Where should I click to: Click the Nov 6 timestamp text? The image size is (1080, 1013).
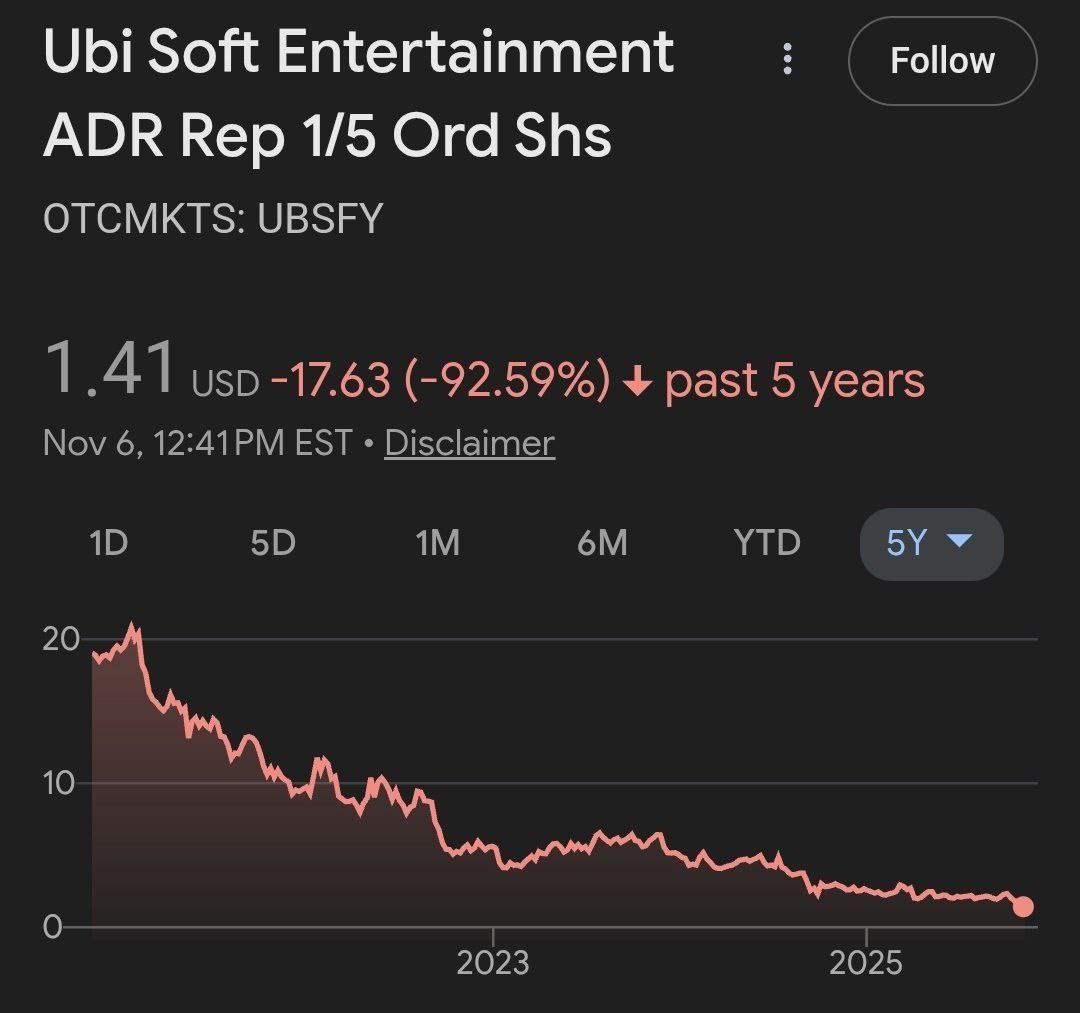(x=197, y=442)
